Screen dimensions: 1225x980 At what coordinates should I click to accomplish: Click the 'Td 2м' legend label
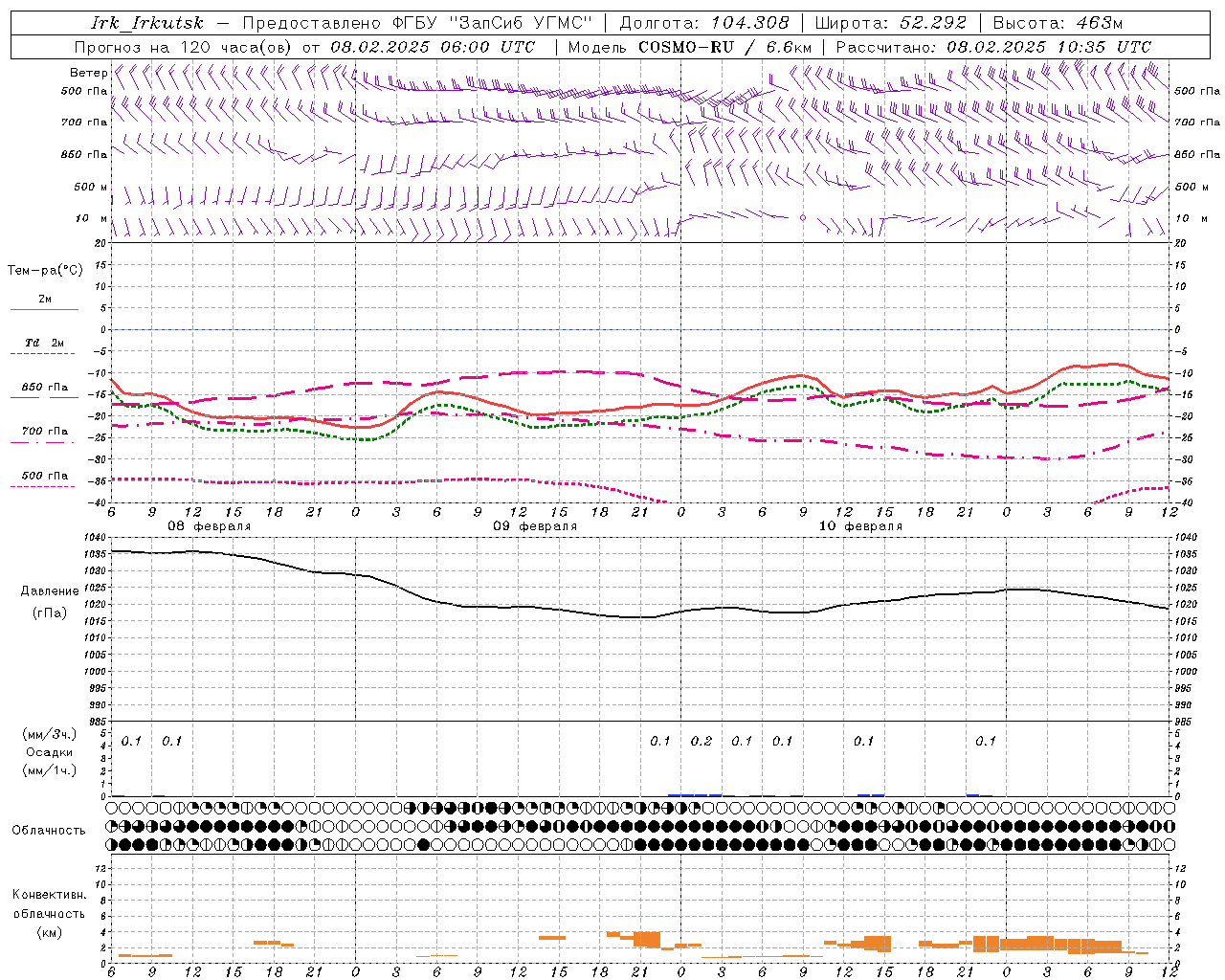44,343
